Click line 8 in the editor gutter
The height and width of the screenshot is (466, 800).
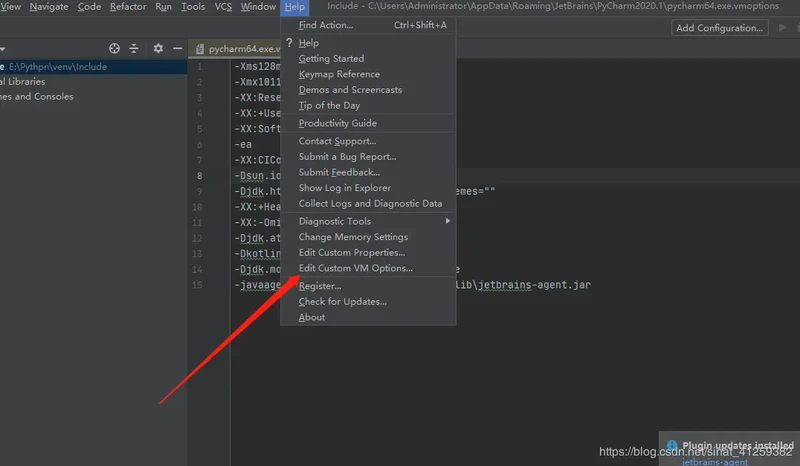199,176
